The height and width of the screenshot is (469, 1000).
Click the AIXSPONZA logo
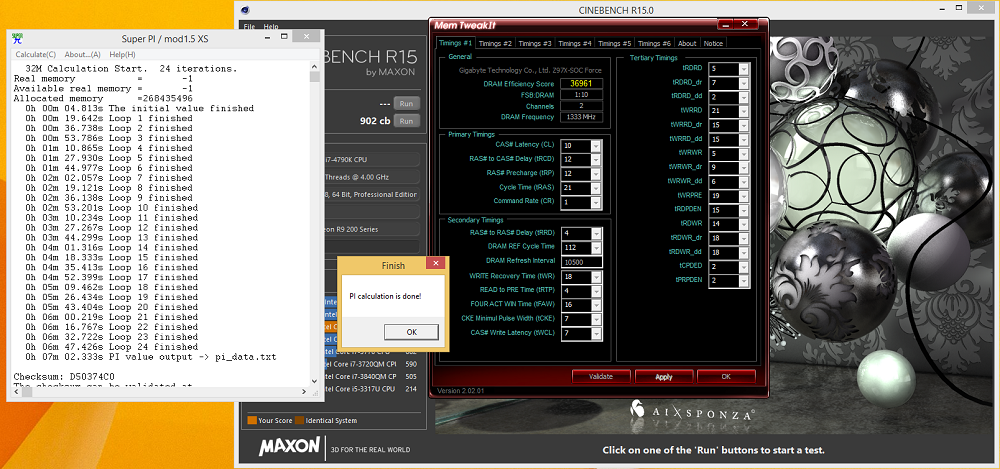(x=694, y=412)
